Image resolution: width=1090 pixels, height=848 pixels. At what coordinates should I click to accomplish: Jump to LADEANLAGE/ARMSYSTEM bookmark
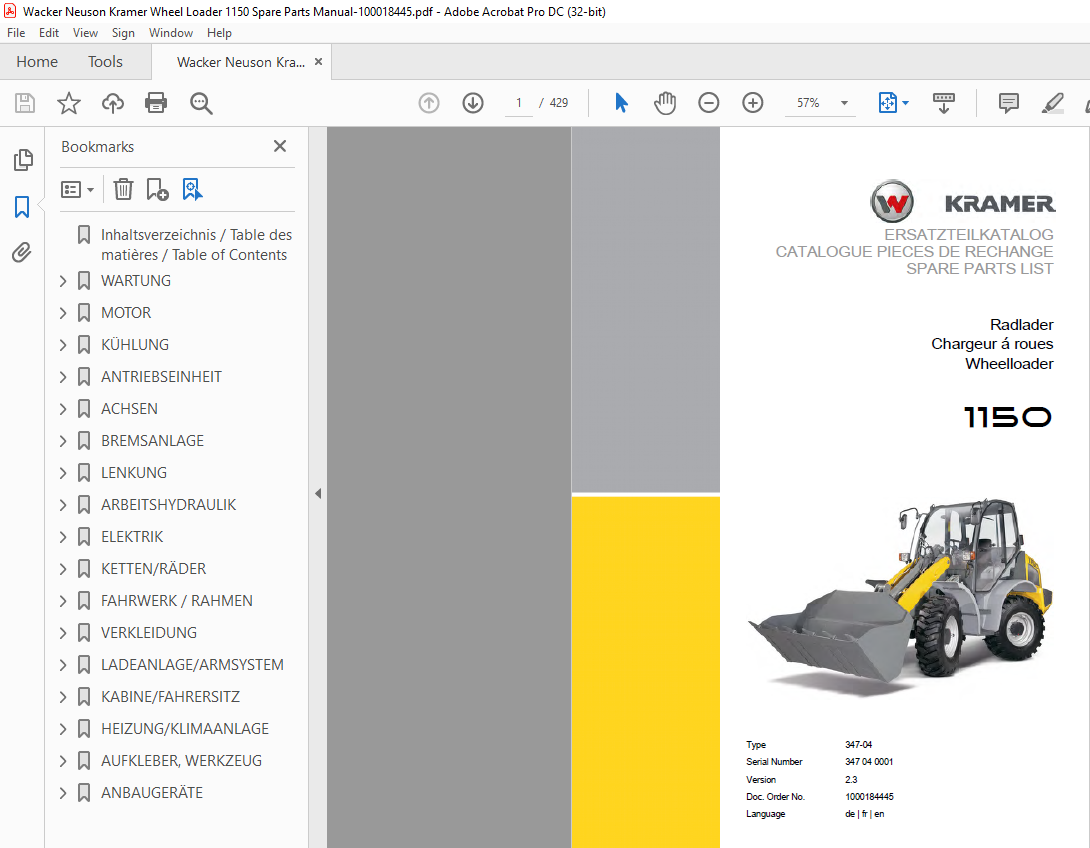(192, 664)
